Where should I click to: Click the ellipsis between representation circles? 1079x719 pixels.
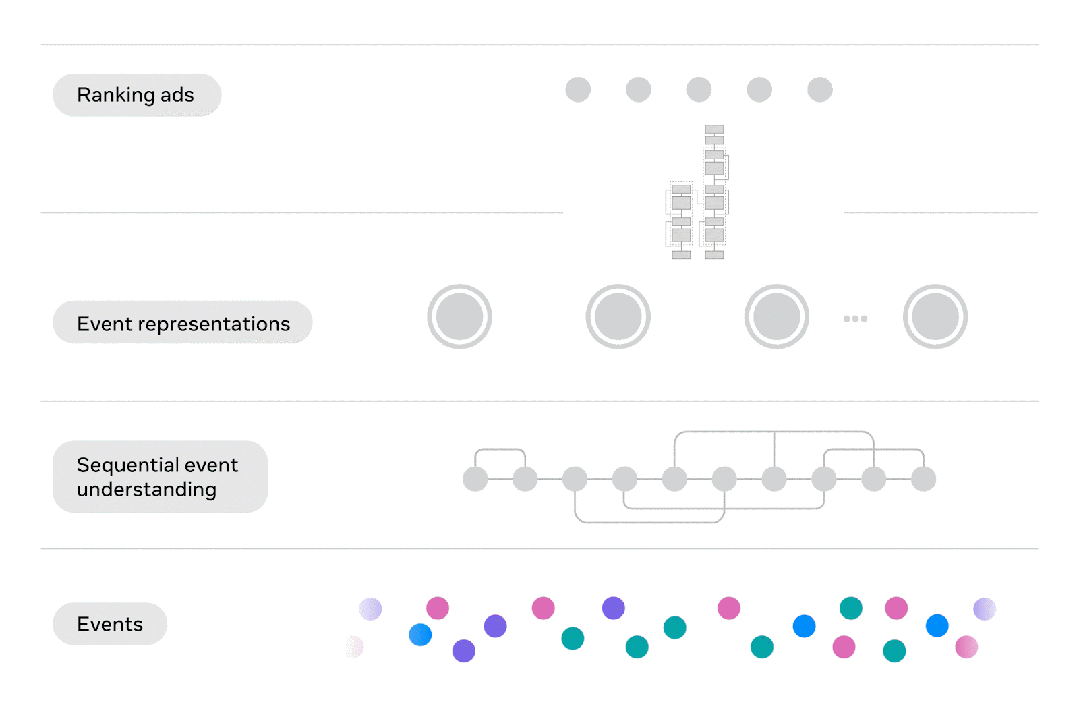855,319
